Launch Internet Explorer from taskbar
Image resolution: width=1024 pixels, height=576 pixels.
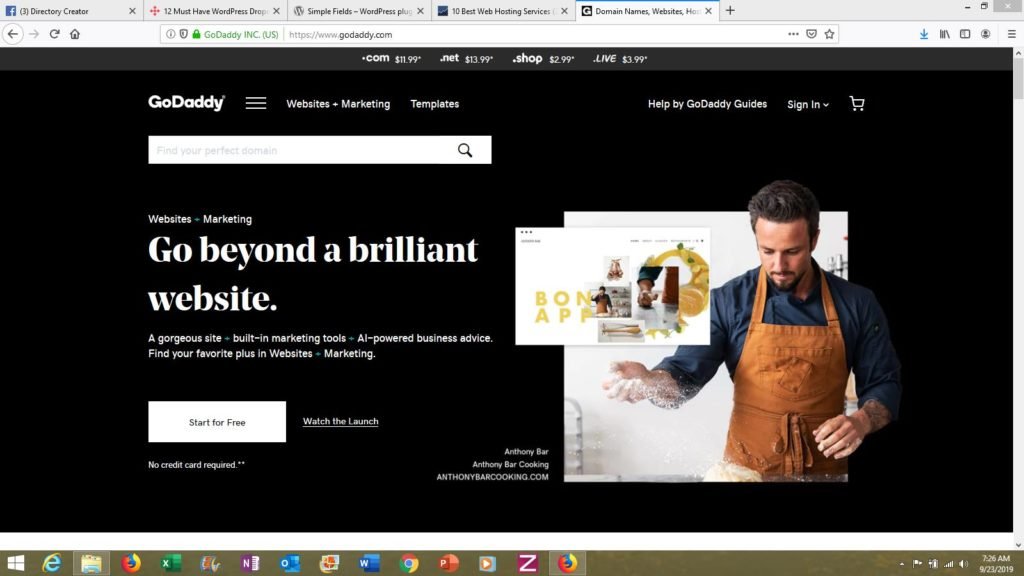52,563
